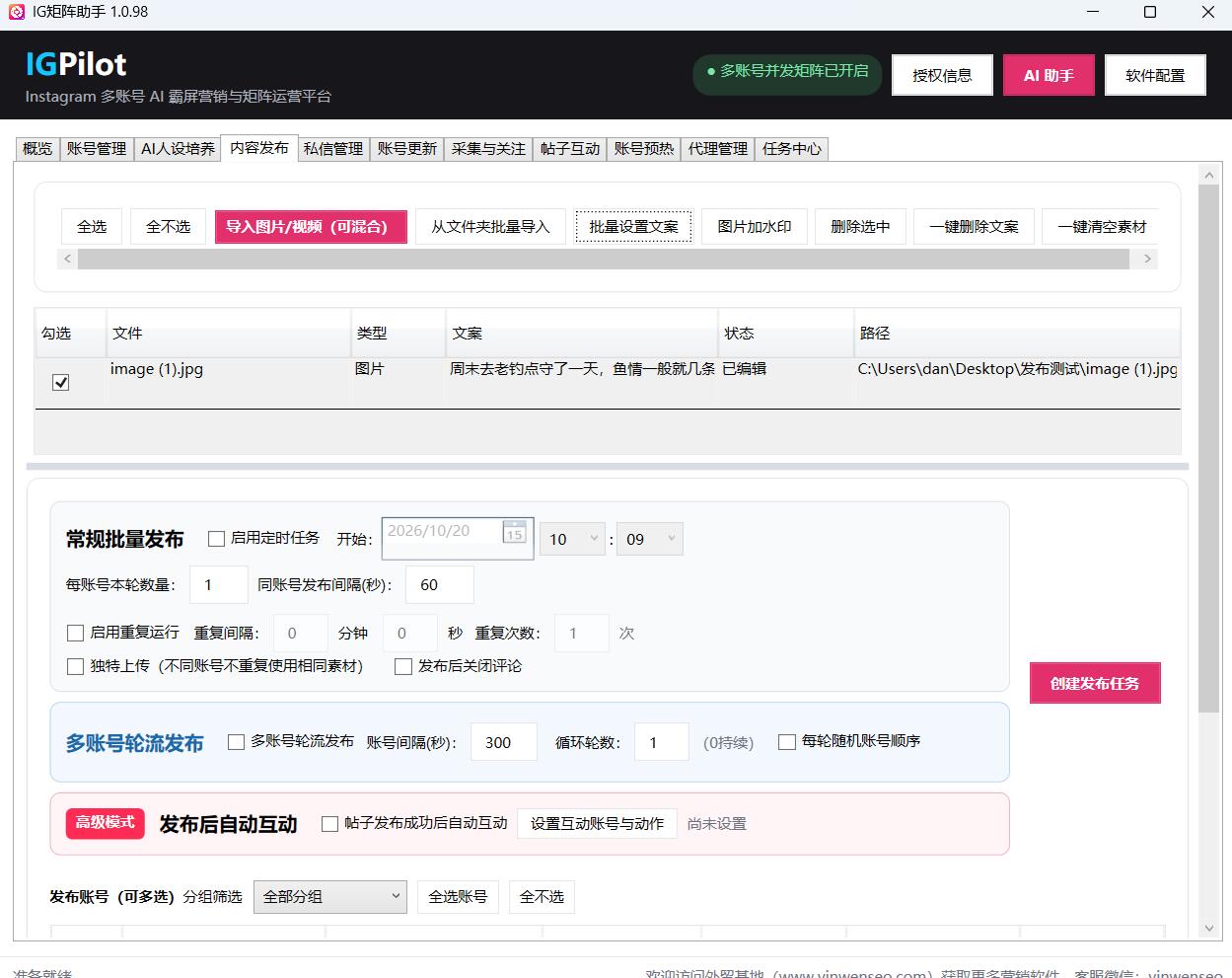
Task: Open 私信管理 tab
Action: point(333,149)
